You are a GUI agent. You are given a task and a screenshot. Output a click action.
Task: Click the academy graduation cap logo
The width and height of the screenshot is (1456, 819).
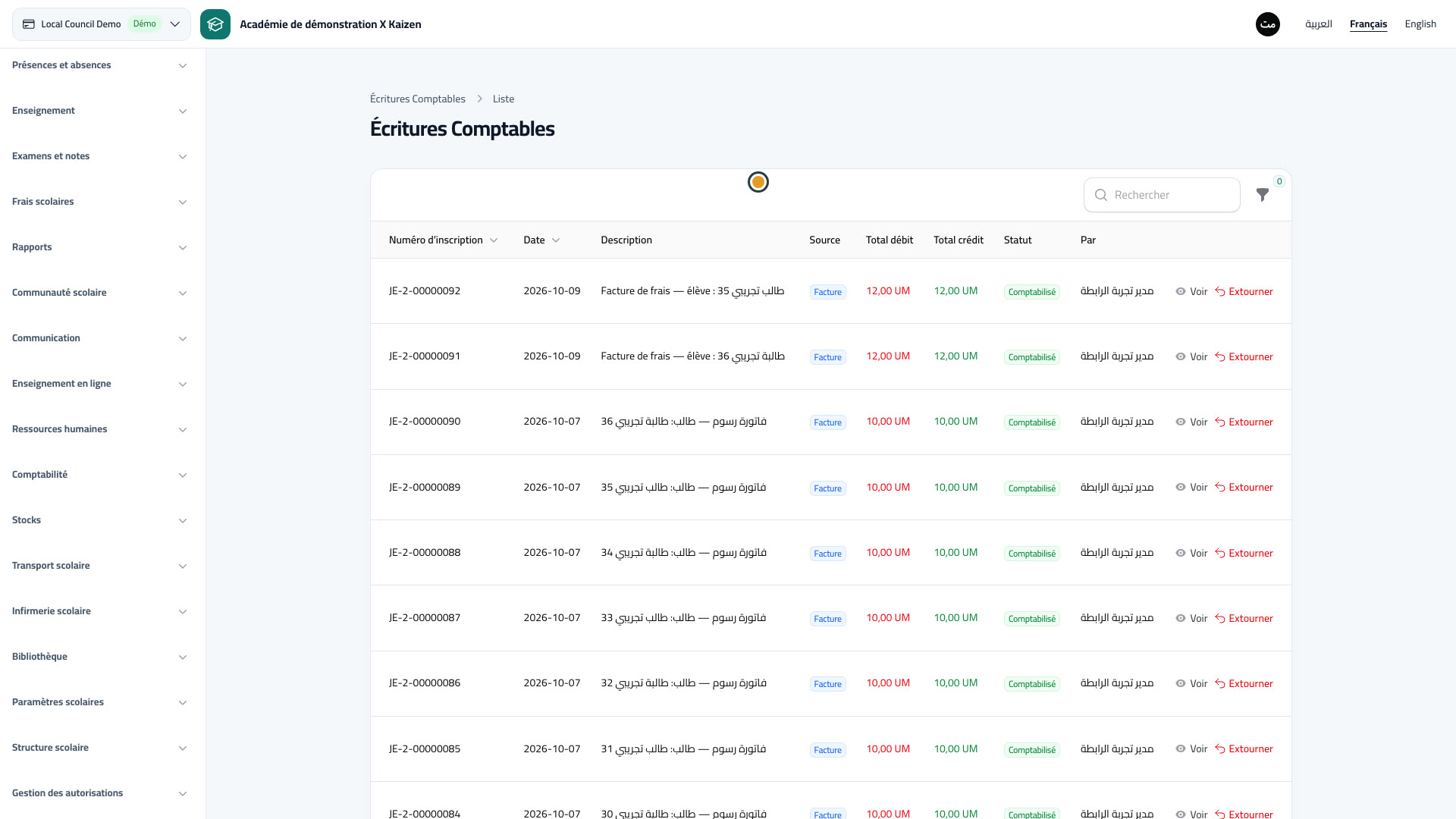coord(215,24)
